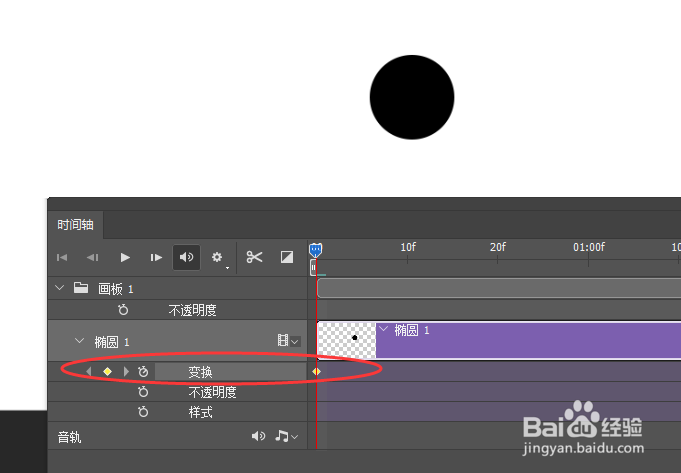Toggle audio playback speaker button

click(186, 258)
